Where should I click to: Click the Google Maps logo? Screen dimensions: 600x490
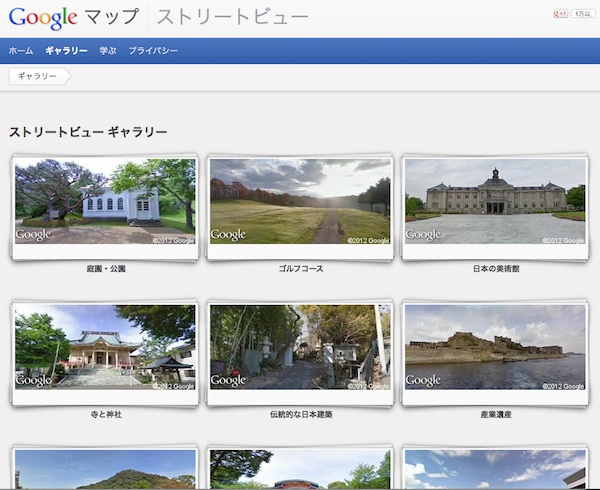pos(73,18)
